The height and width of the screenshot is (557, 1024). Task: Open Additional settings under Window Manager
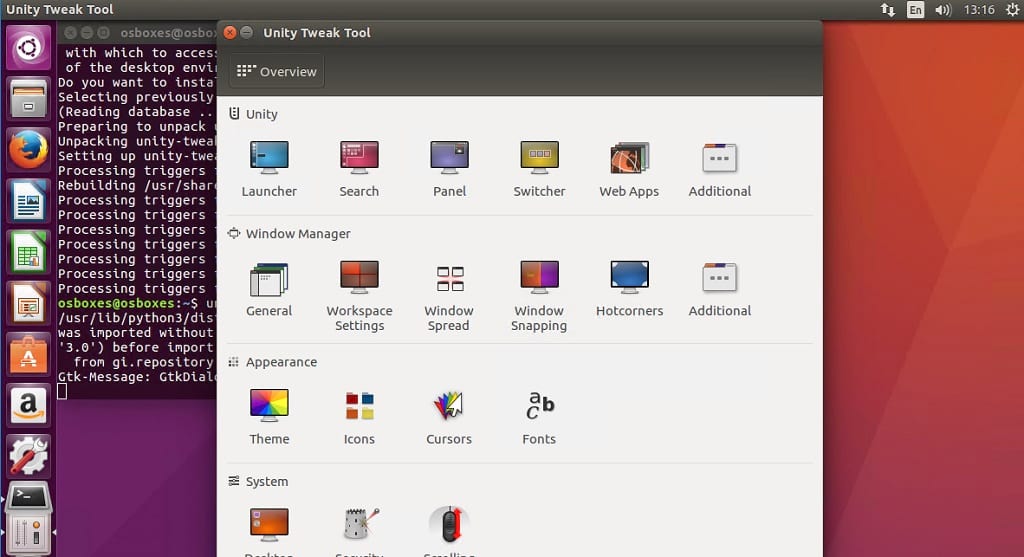(x=719, y=289)
